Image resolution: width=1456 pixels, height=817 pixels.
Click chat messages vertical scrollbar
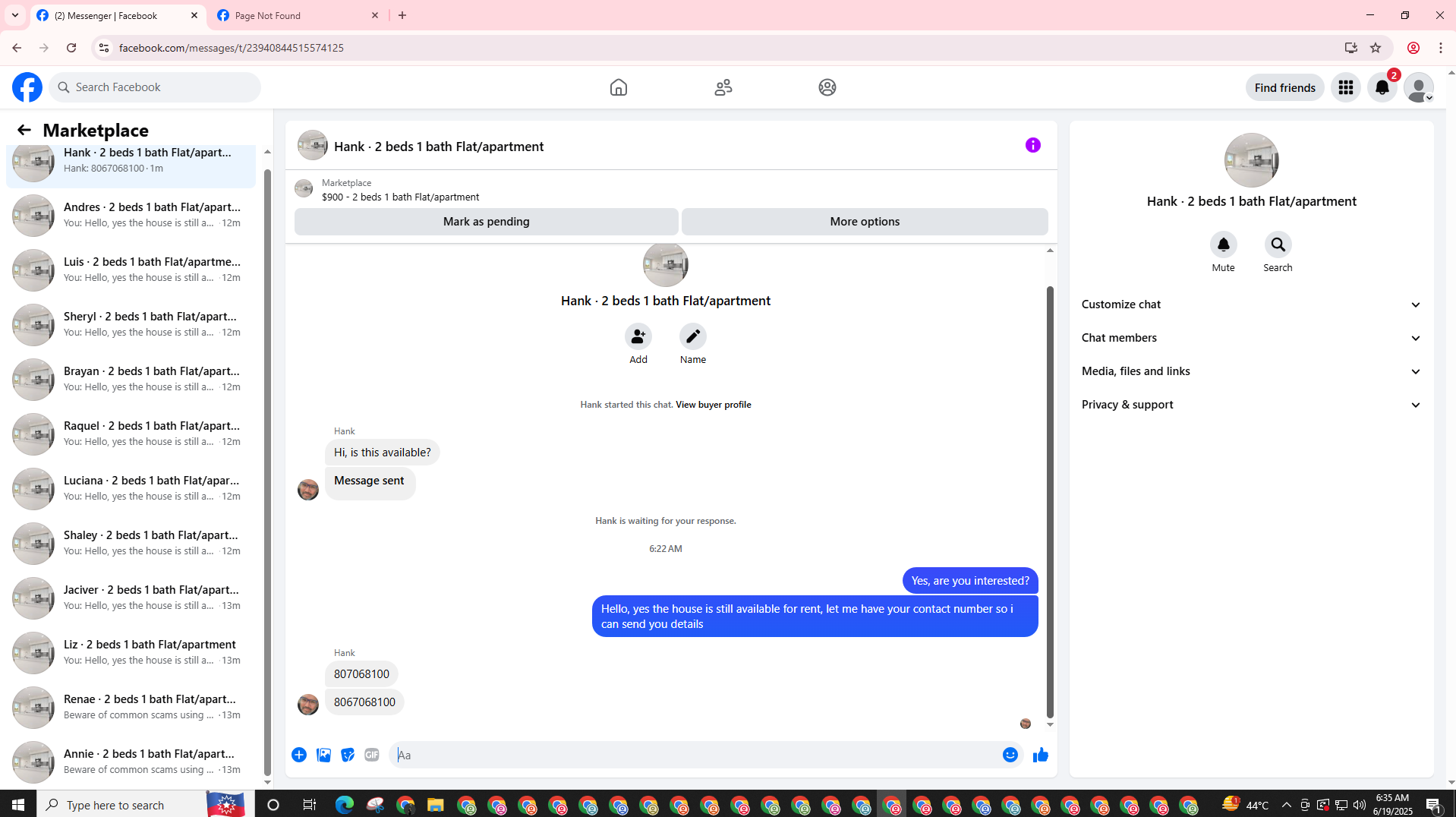click(1050, 501)
